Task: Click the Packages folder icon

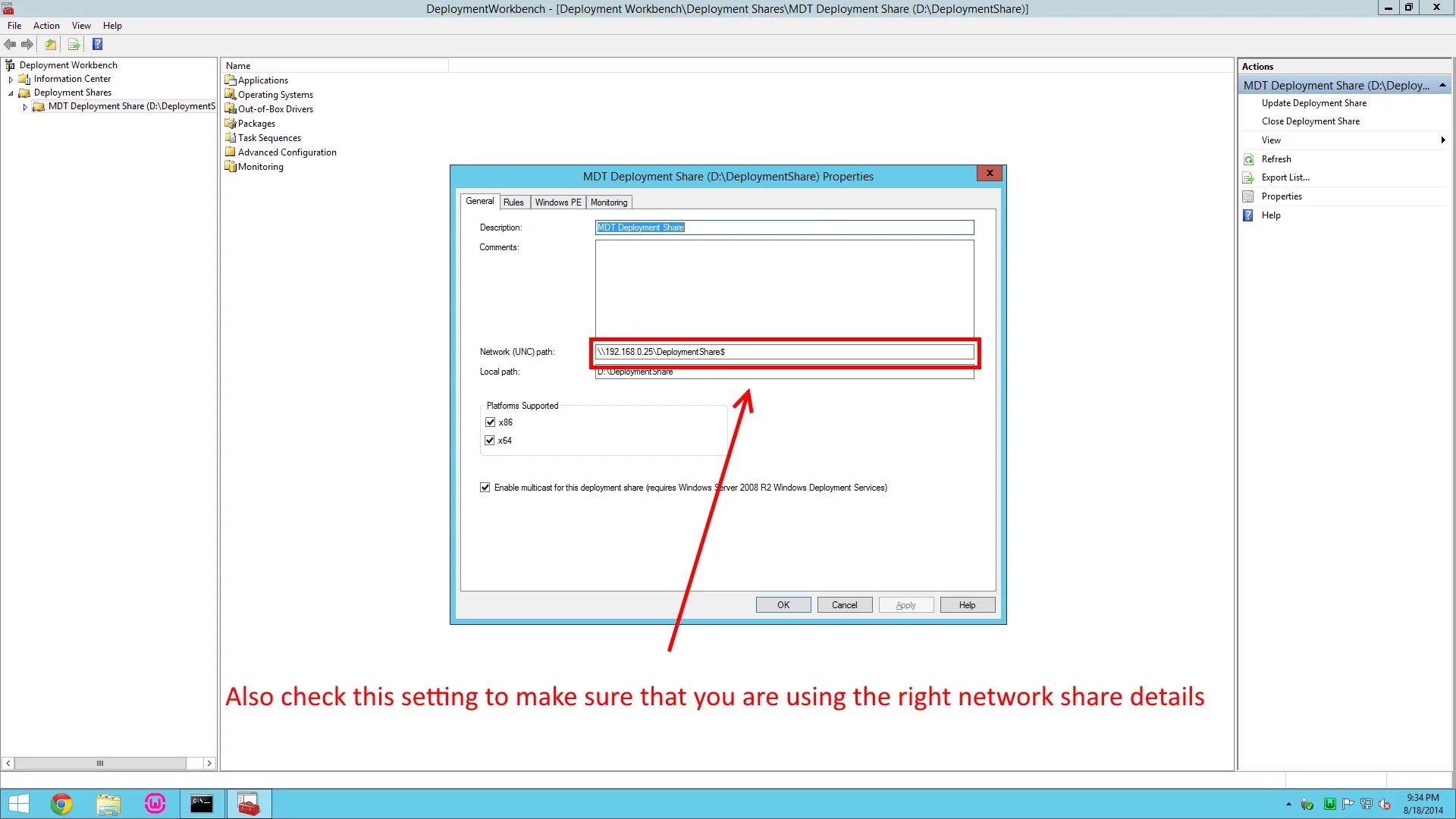Action: tap(231, 123)
